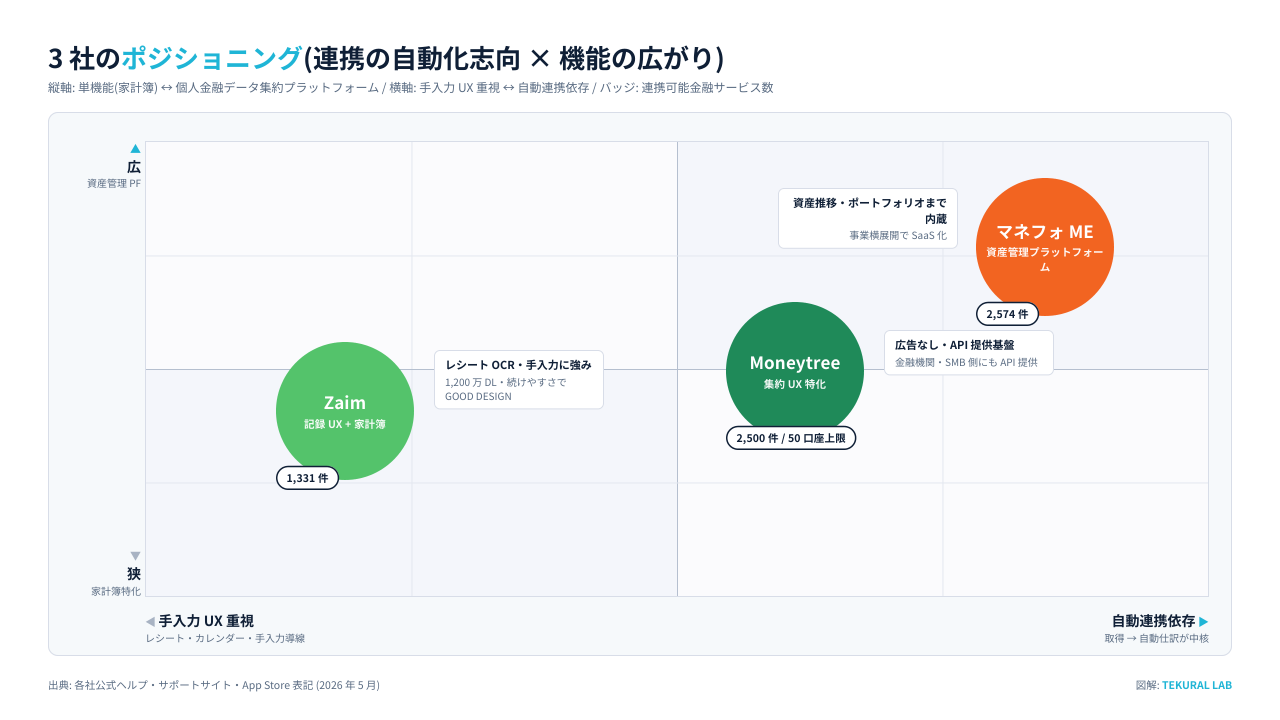1280x720 pixels.
Task: Click the レシート OCR・手入力に強み callout
Action: pyautogui.click(x=519, y=379)
